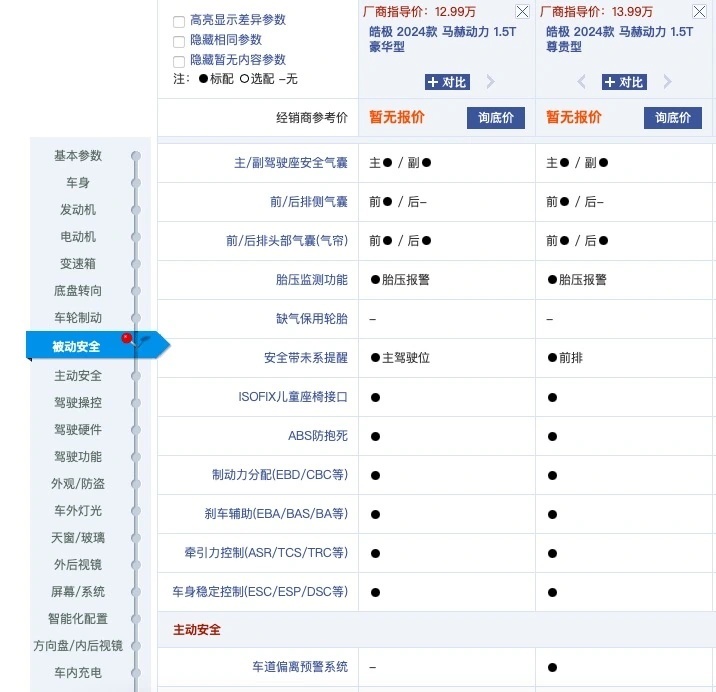716x692 pixels.
Task: Open 车道偏离预警系统 parameter link
Action: tap(300, 667)
